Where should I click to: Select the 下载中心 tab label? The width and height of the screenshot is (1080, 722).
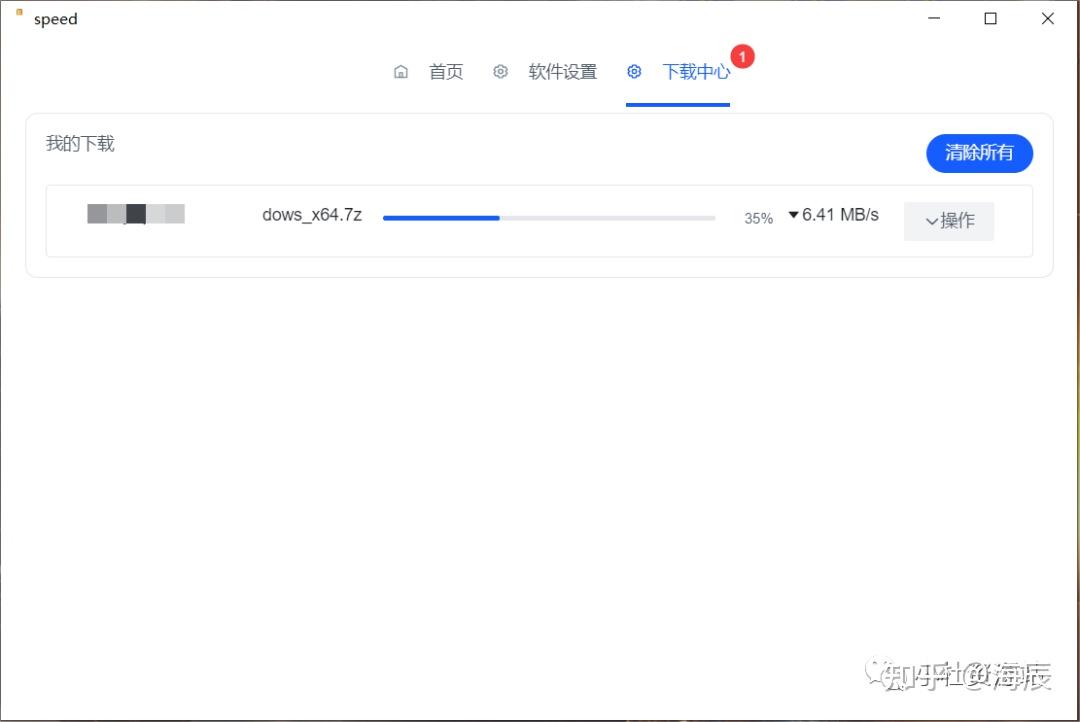coord(696,72)
